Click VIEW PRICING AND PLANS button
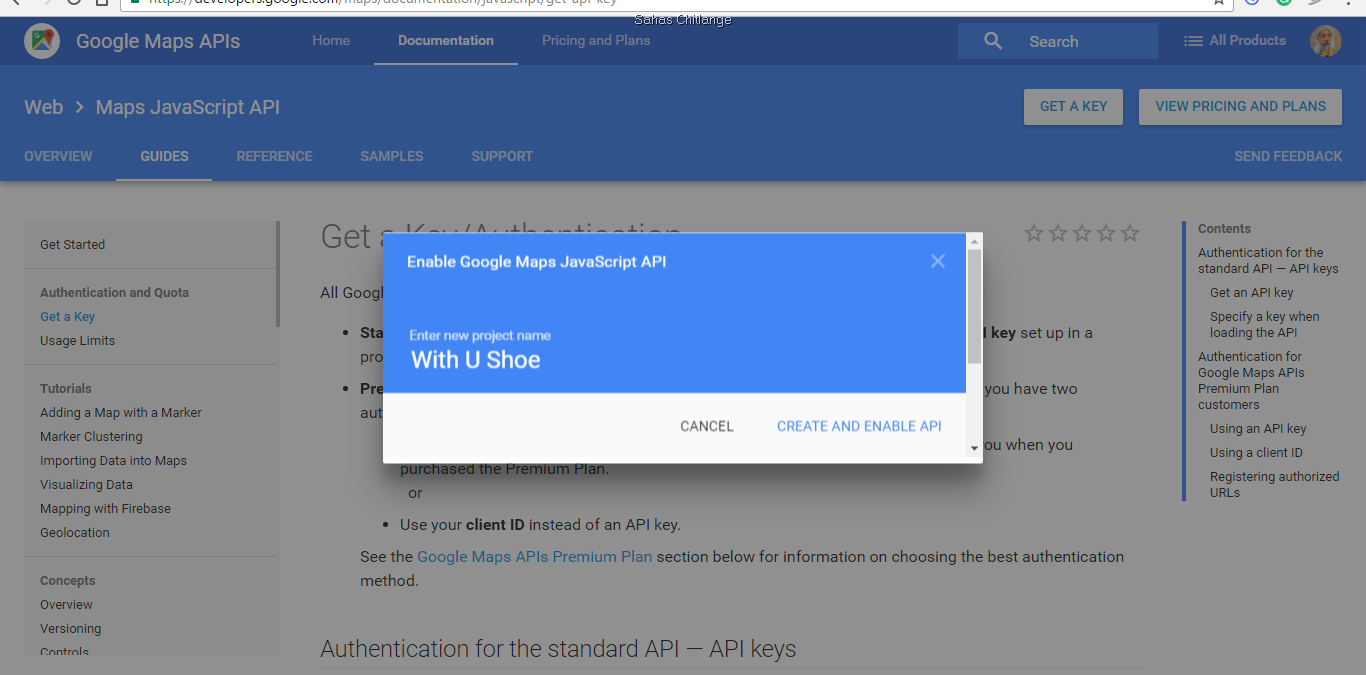This screenshot has width=1366, height=675. pyautogui.click(x=1240, y=107)
